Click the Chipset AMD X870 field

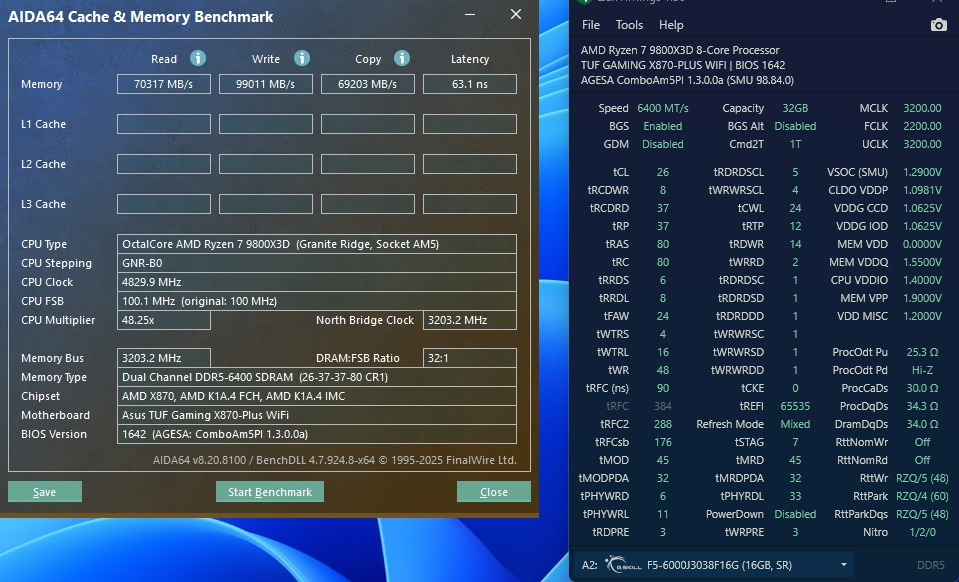tap(317, 396)
